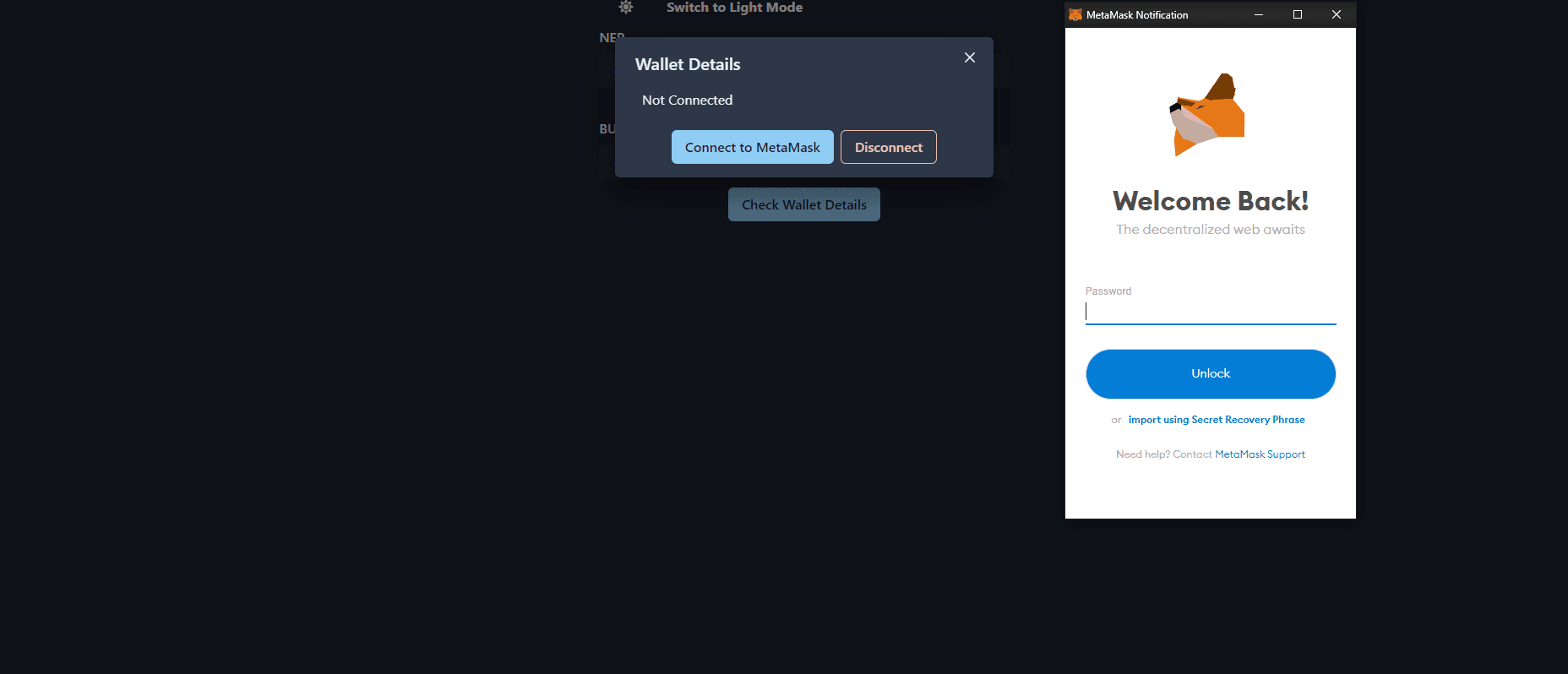Click the MetaMask fox icon in the title bar
This screenshot has width=1568, height=674.
click(1075, 14)
